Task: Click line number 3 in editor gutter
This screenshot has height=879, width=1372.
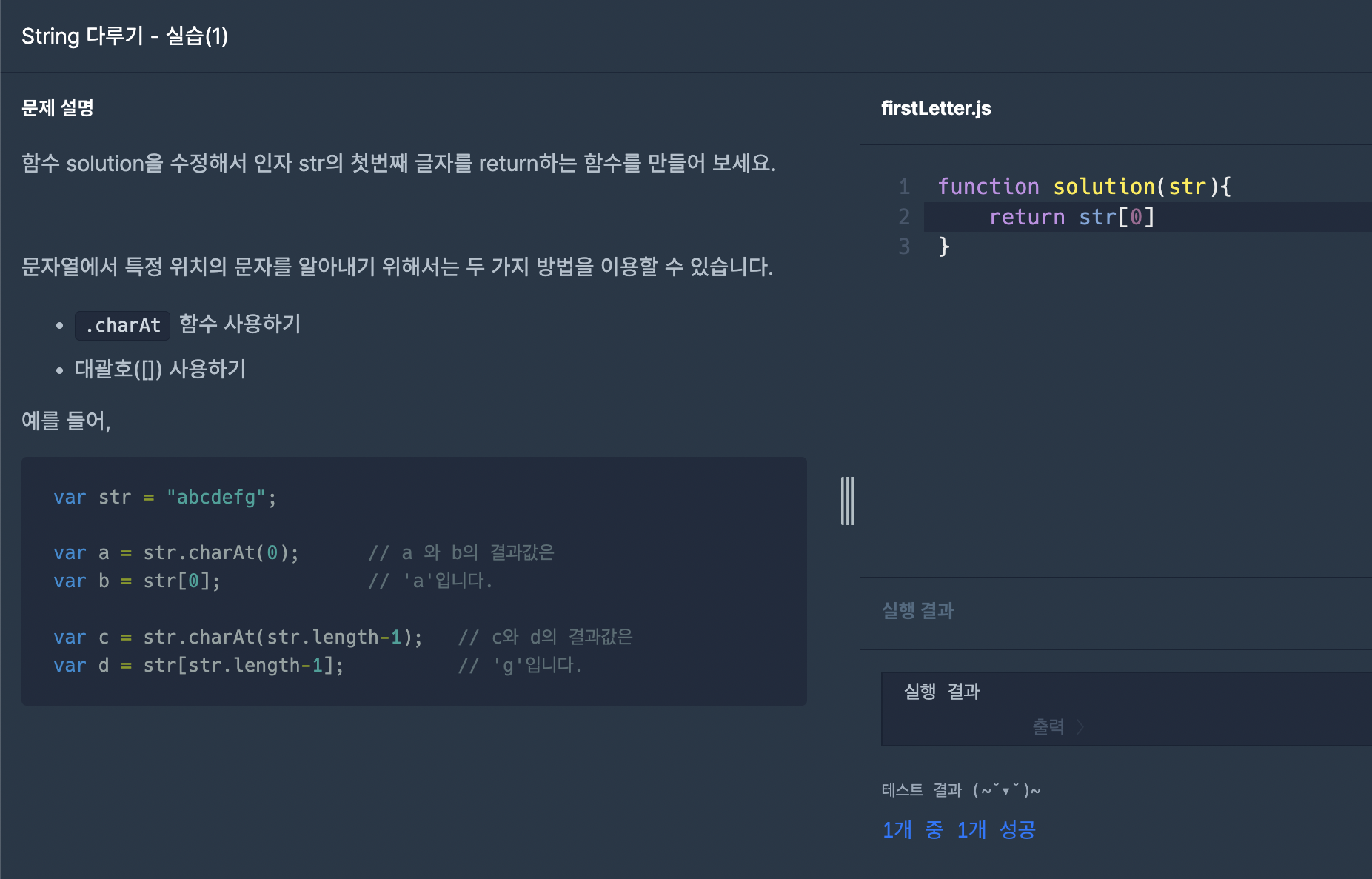Action: coord(904,247)
